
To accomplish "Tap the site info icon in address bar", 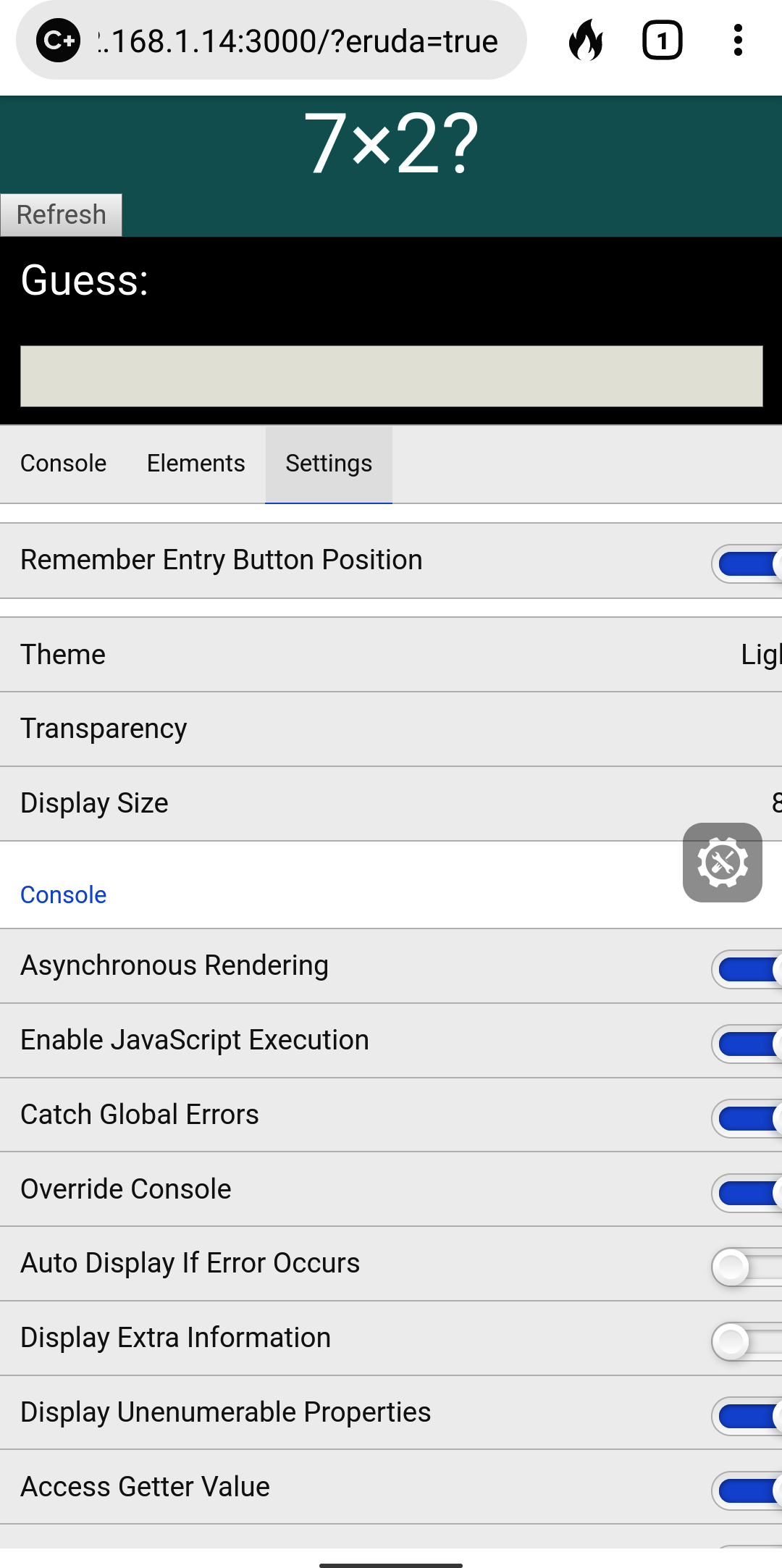I will pos(58,41).
